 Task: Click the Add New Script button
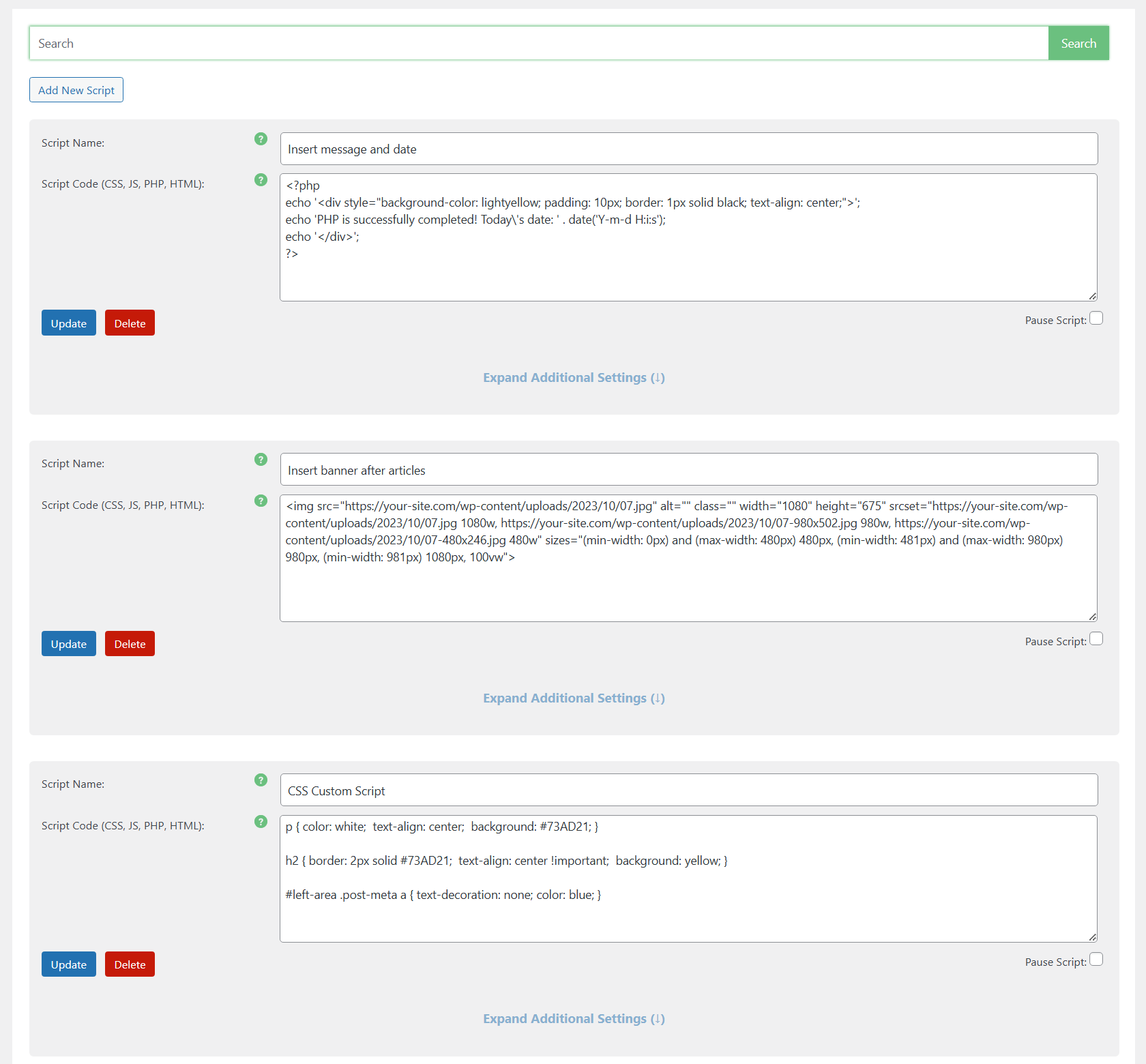[76, 90]
